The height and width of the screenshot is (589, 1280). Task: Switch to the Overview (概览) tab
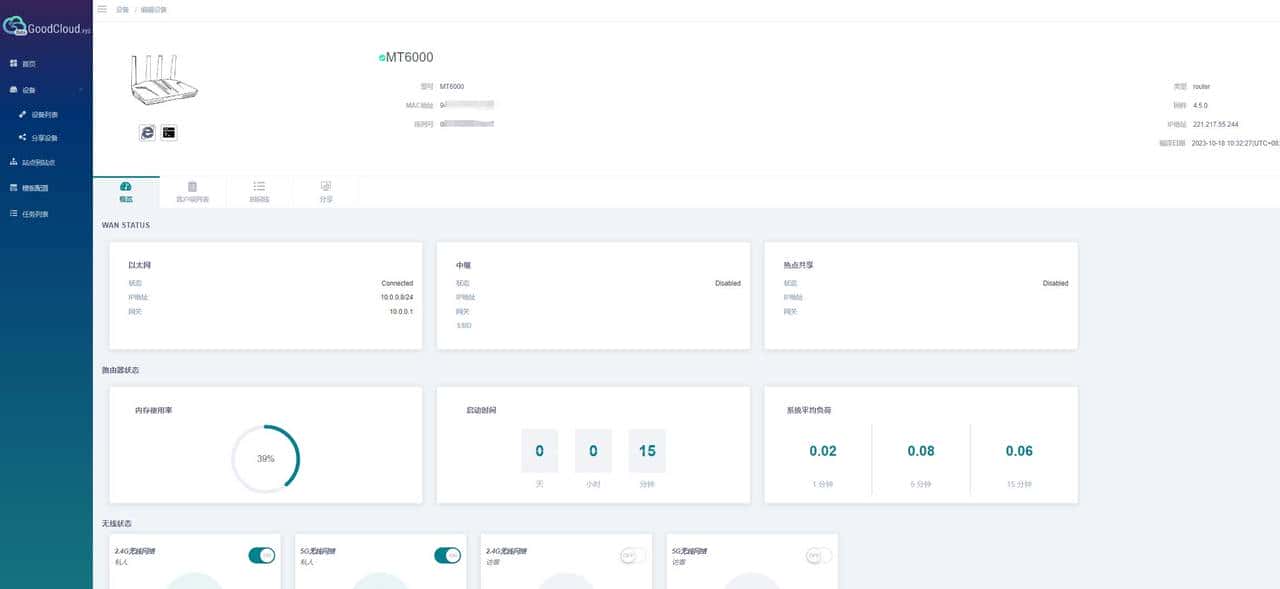tap(125, 191)
